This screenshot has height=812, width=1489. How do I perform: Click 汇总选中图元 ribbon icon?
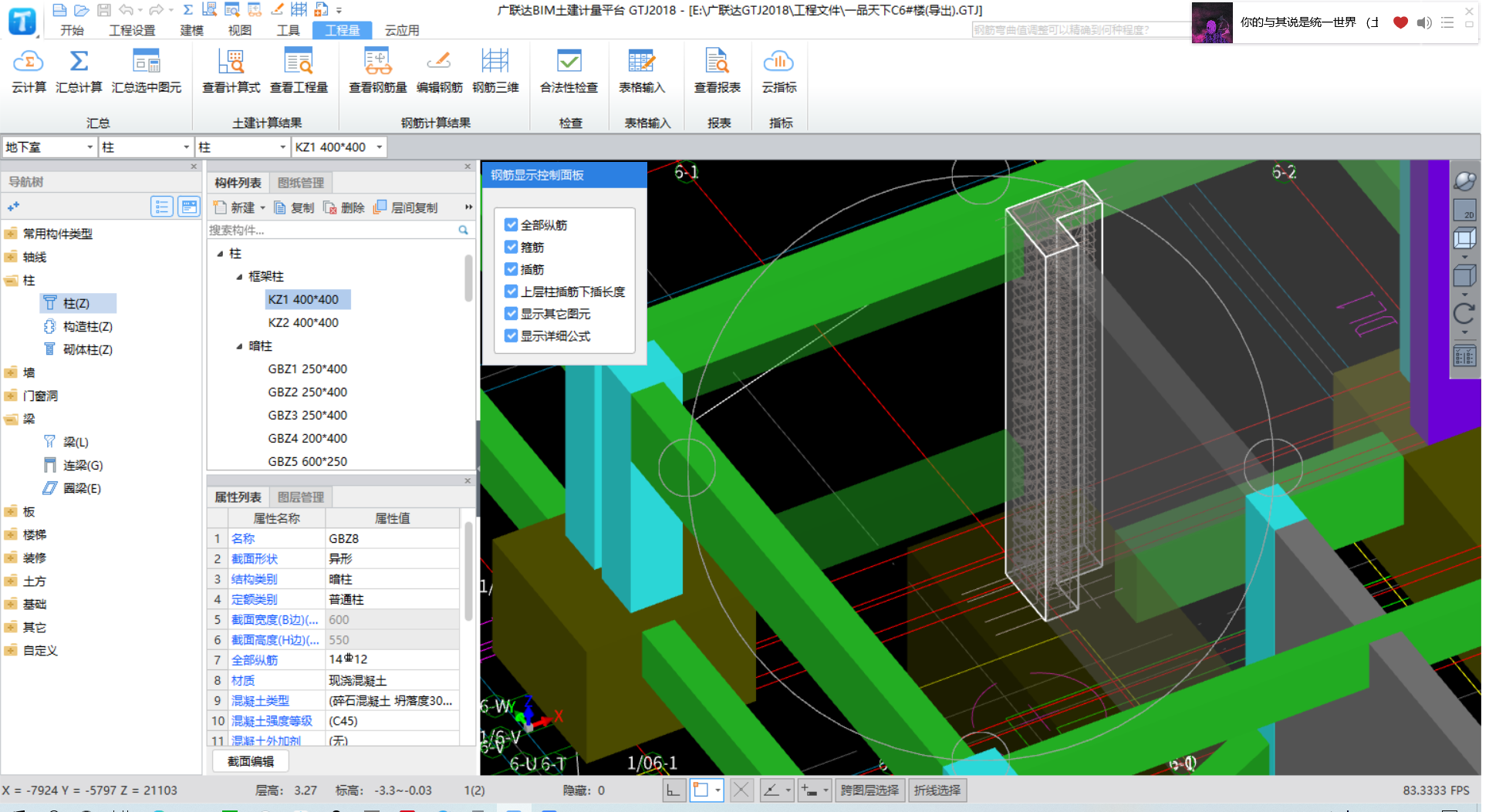(x=146, y=62)
